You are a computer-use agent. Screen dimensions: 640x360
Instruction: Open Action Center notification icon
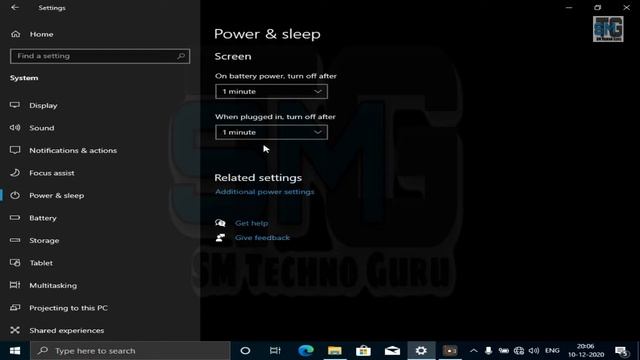tap(622, 351)
